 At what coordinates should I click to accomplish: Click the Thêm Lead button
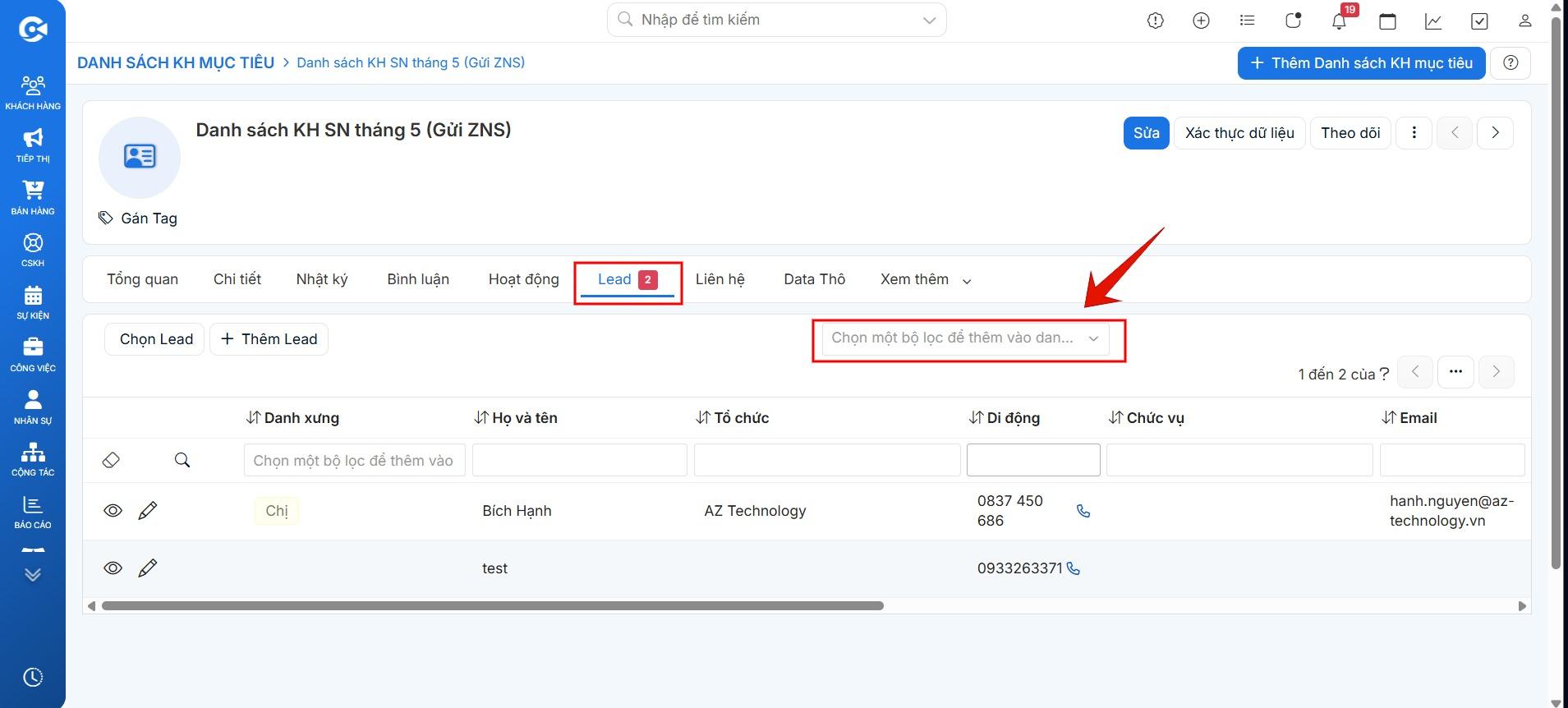269,339
